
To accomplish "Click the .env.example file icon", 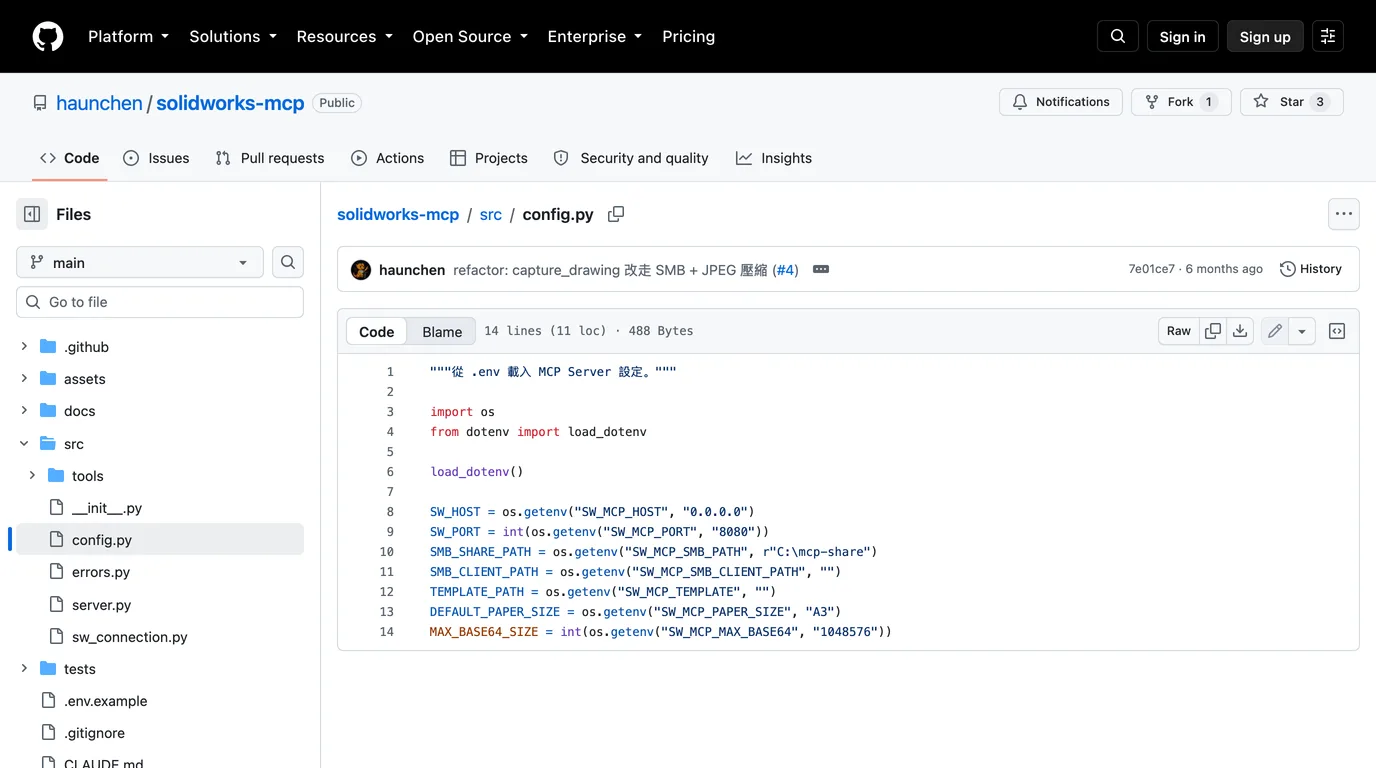I will [x=48, y=701].
